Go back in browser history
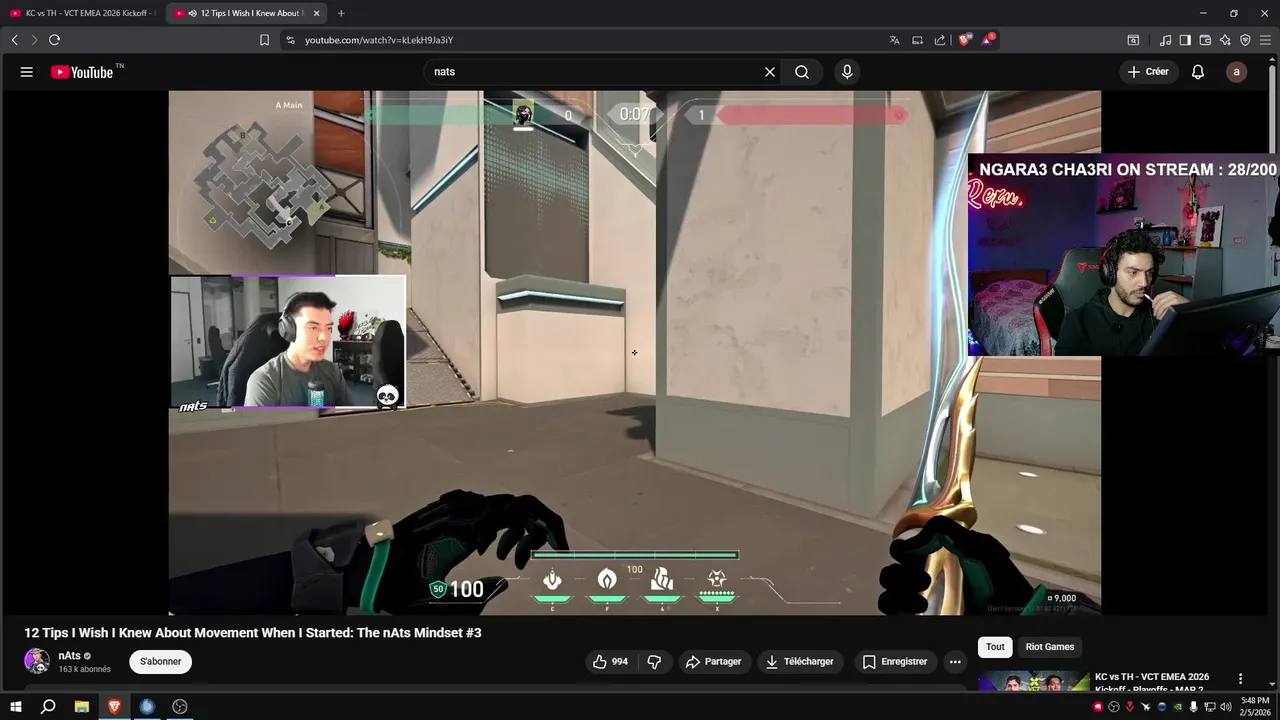Image resolution: width=1280 pixels, height=720 pixels. click(x=14, y=40)
